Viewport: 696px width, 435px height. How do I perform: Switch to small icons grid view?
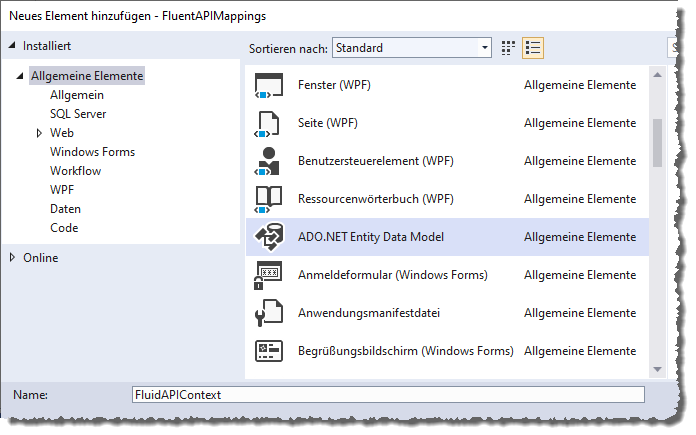508,48
